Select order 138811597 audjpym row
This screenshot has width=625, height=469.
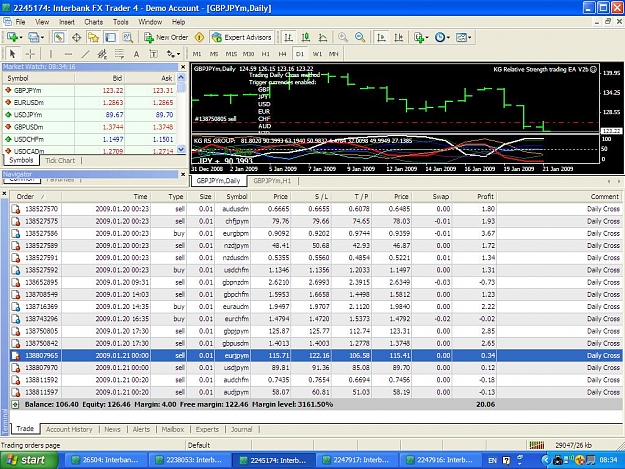316,392
